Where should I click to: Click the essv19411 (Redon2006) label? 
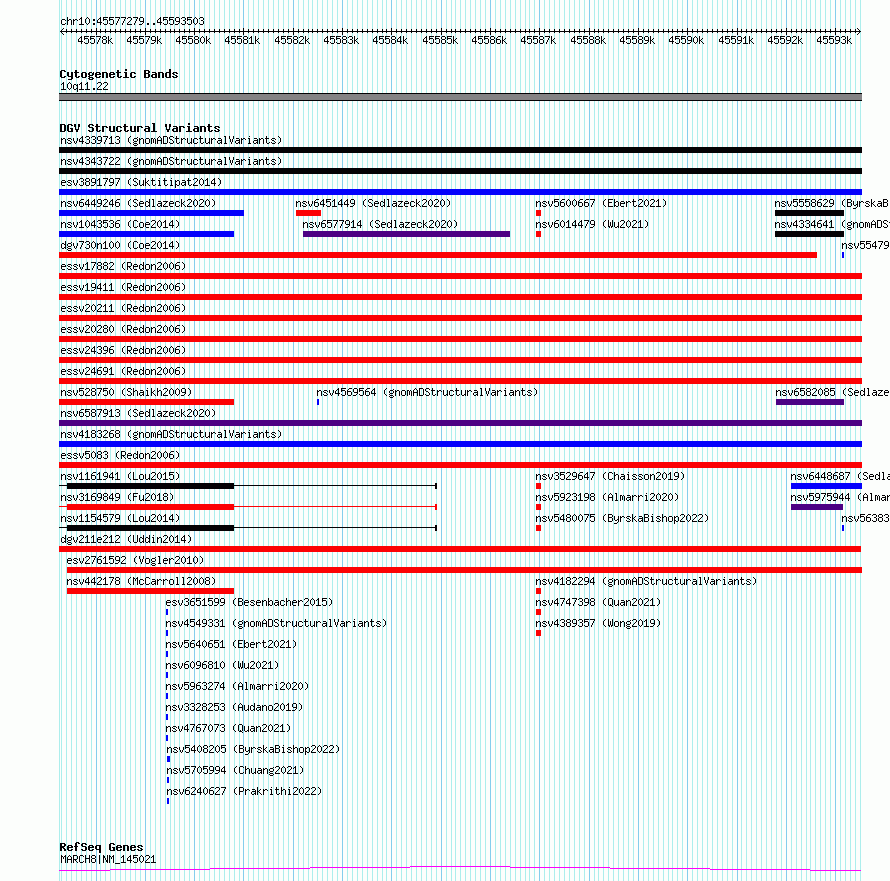point(123,287)
